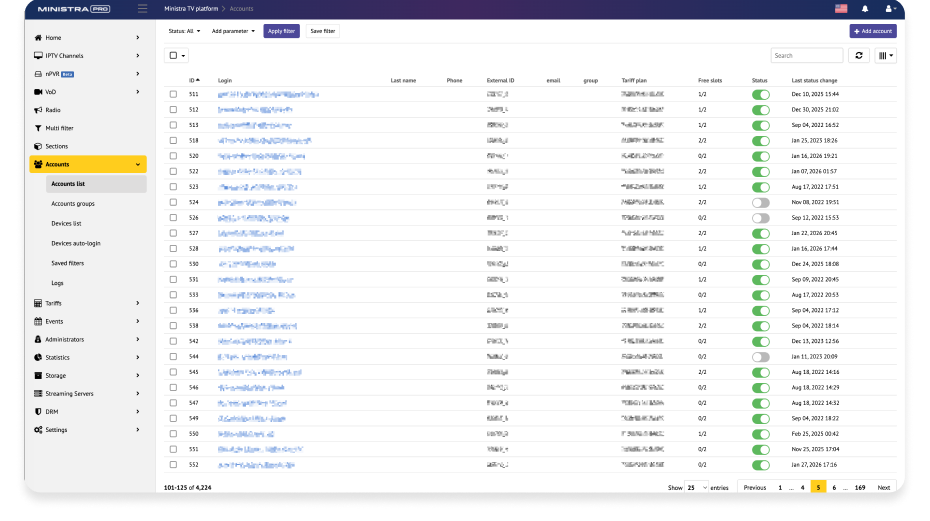Open the Add parameter dropdown
The image size is (930, 521).
[233, 31]
